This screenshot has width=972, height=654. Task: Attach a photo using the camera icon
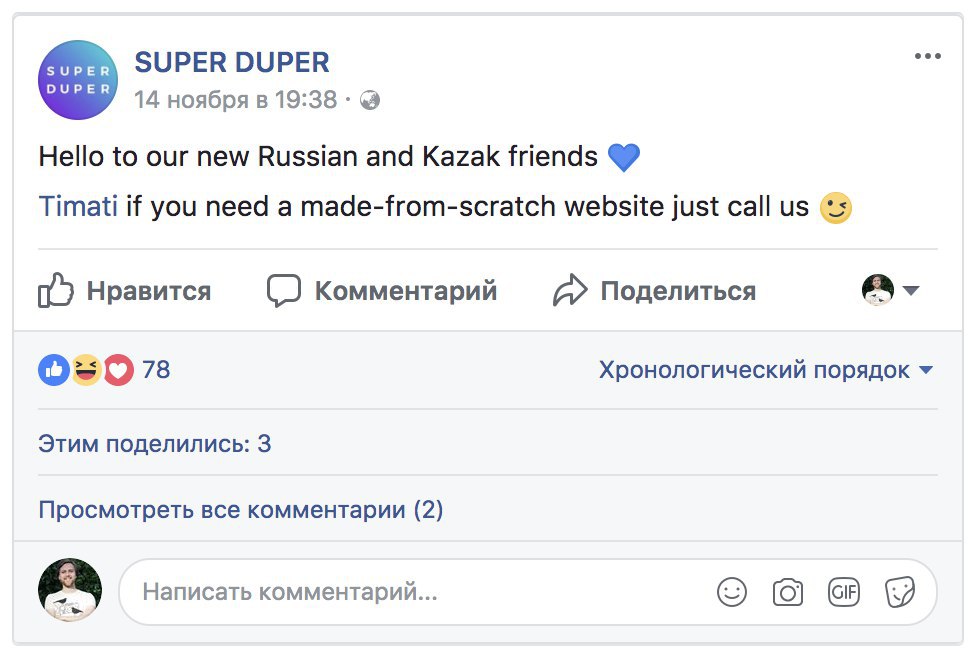pos(787,592)
